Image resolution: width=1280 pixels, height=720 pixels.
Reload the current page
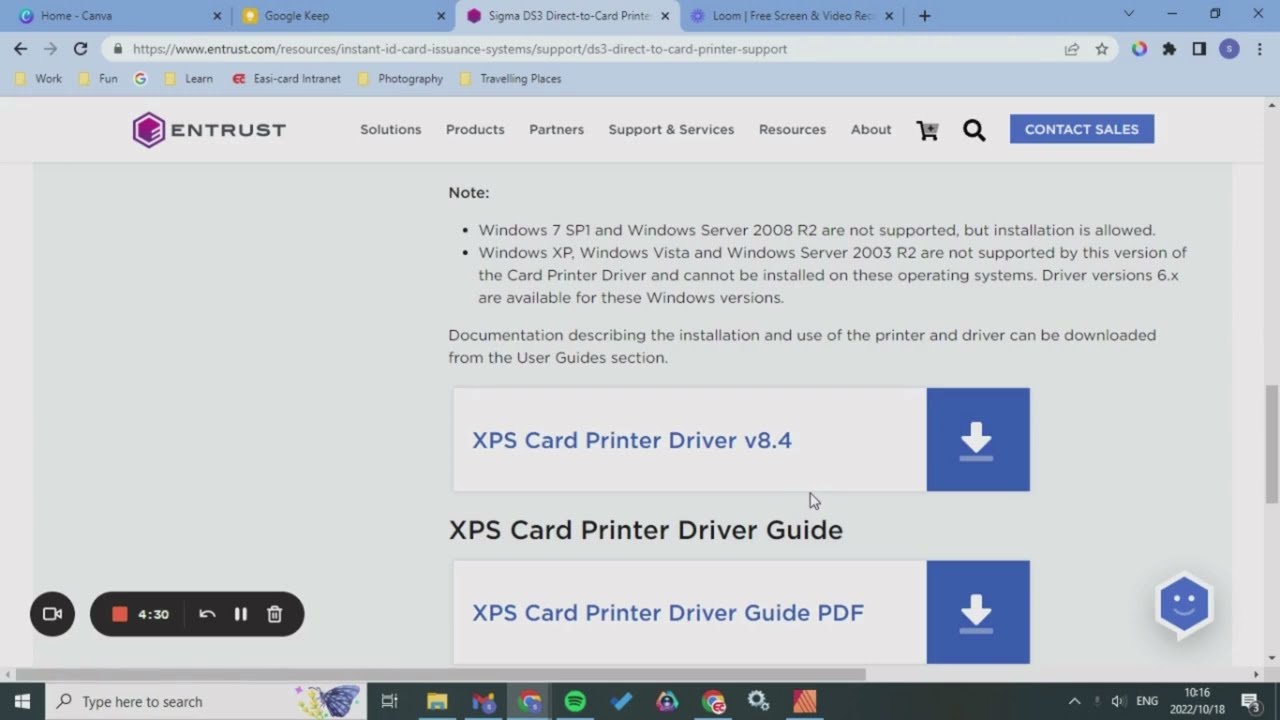pos(80,48)
